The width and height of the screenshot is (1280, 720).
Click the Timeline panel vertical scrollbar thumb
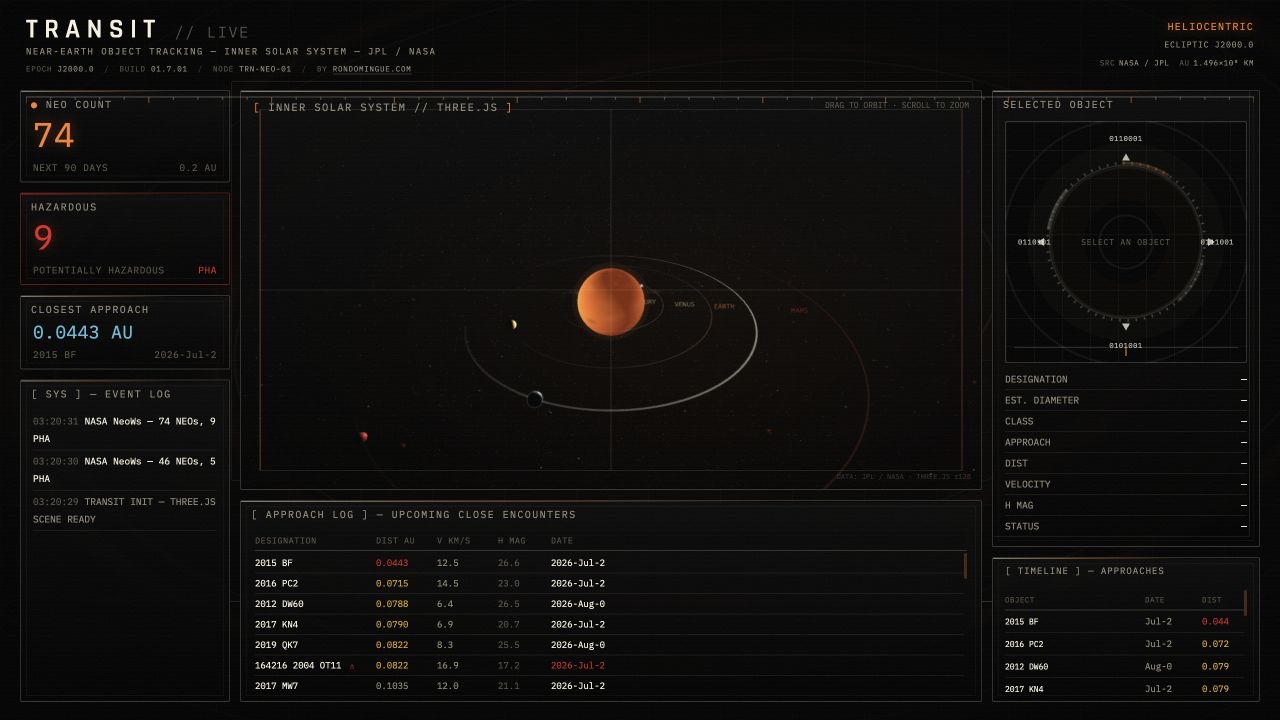1245,602
